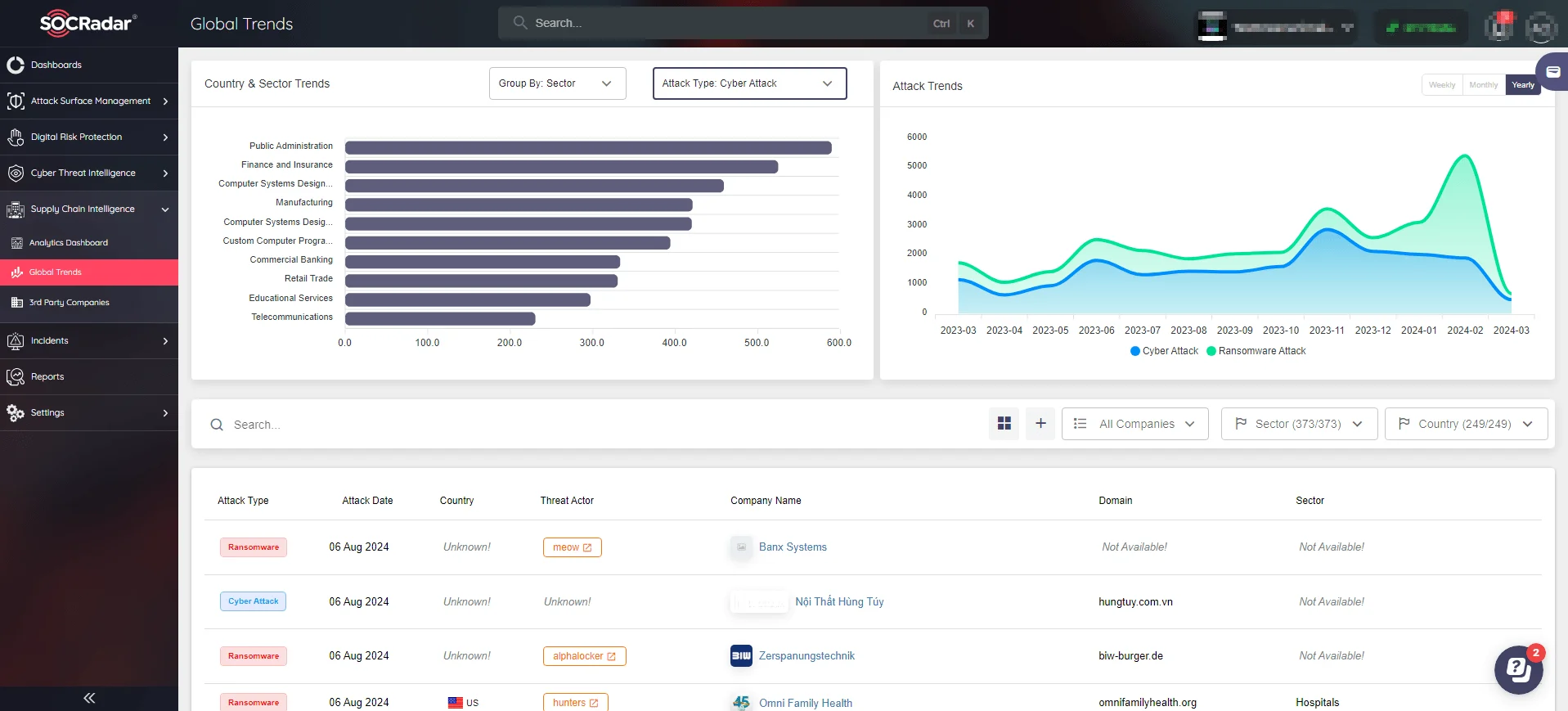Click the Incidents warning icon
Screen dimensions: 1568x711
[16, 340]
